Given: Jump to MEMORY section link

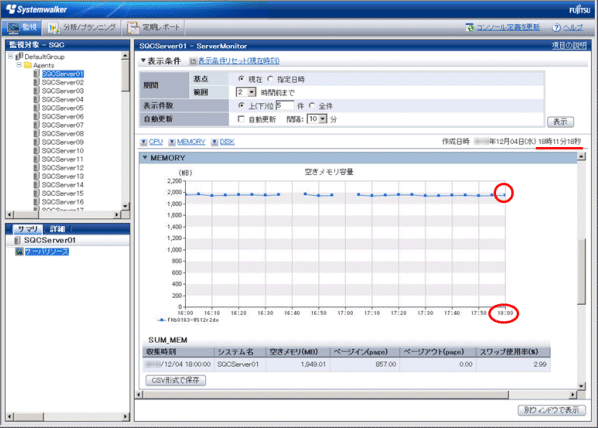Looking at the screenshot, I should [191, 142].
